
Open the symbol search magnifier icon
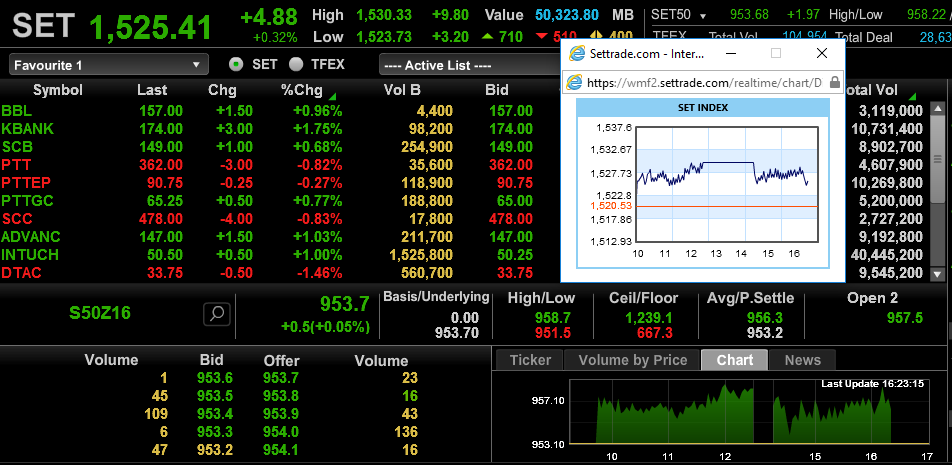217,313
